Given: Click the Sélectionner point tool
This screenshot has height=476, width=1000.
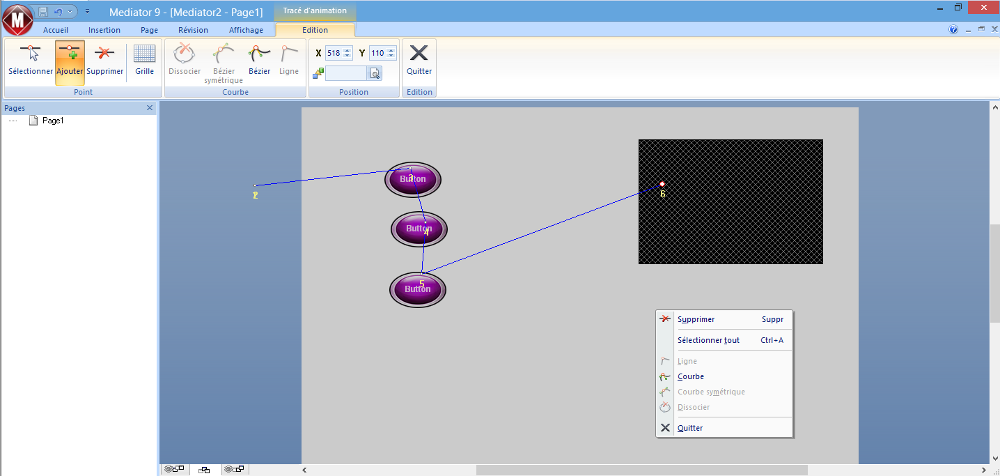Looking at the screenshot, I should click(x=30, y=60).
